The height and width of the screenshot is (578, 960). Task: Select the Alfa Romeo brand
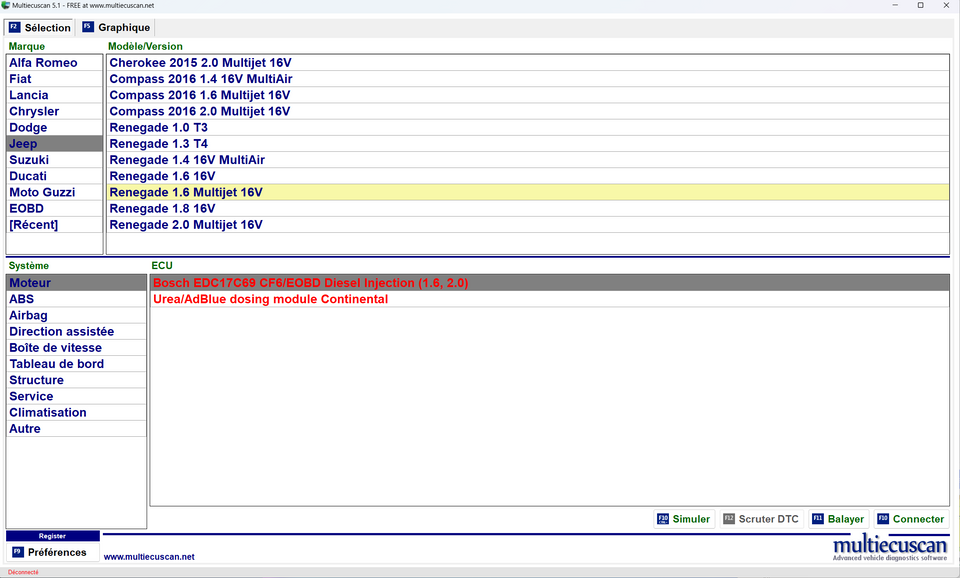pos(54,62)
